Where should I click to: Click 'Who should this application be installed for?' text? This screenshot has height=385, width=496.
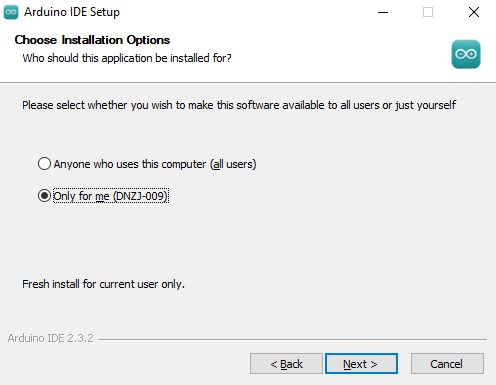pyautogui.click(x=127, y=58)
